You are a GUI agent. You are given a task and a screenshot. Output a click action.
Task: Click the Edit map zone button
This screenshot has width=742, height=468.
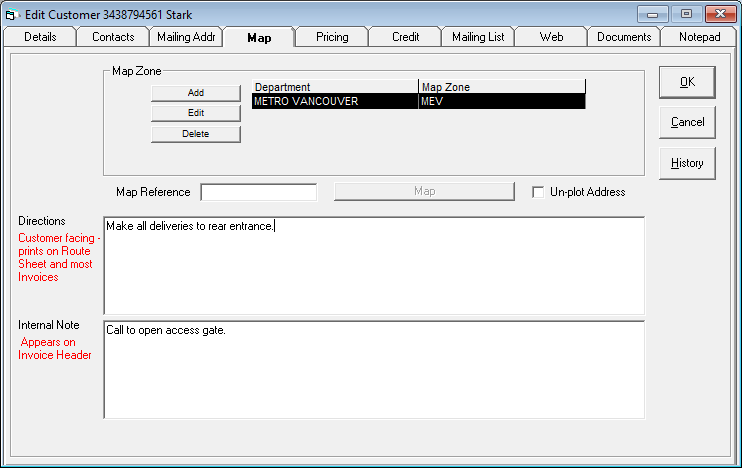[195, 113]
